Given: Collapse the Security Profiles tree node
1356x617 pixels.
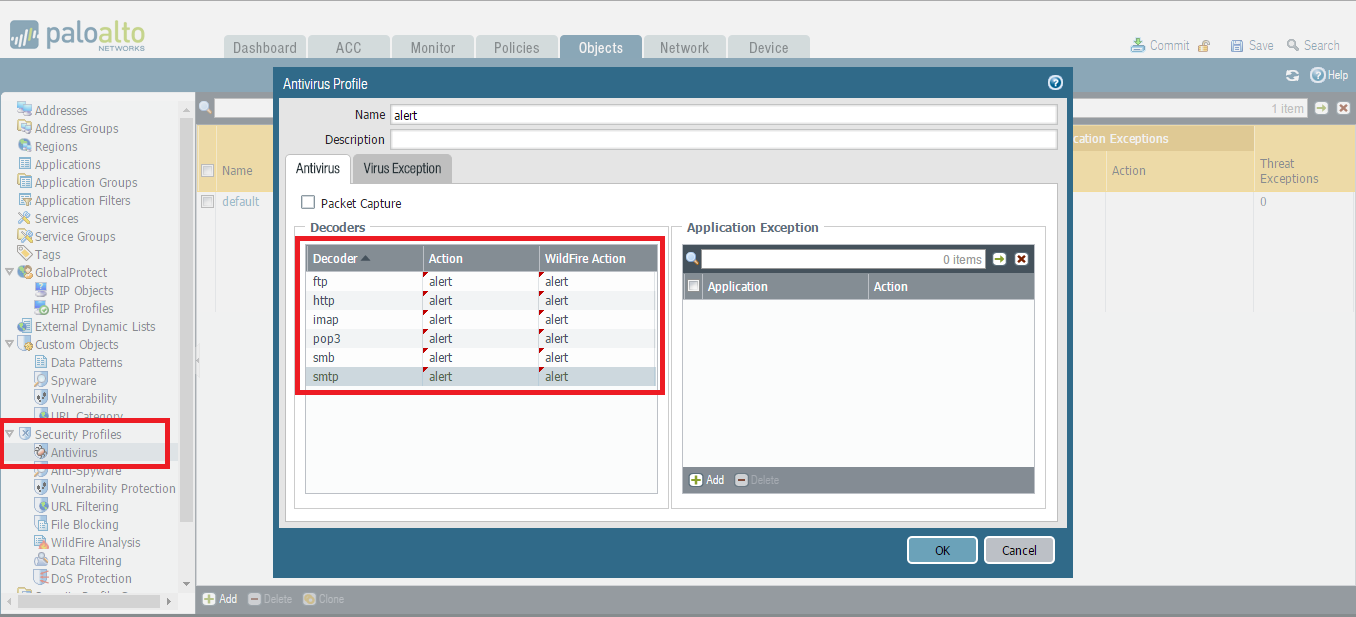Looking at the screenshot, I should [10, 434].
